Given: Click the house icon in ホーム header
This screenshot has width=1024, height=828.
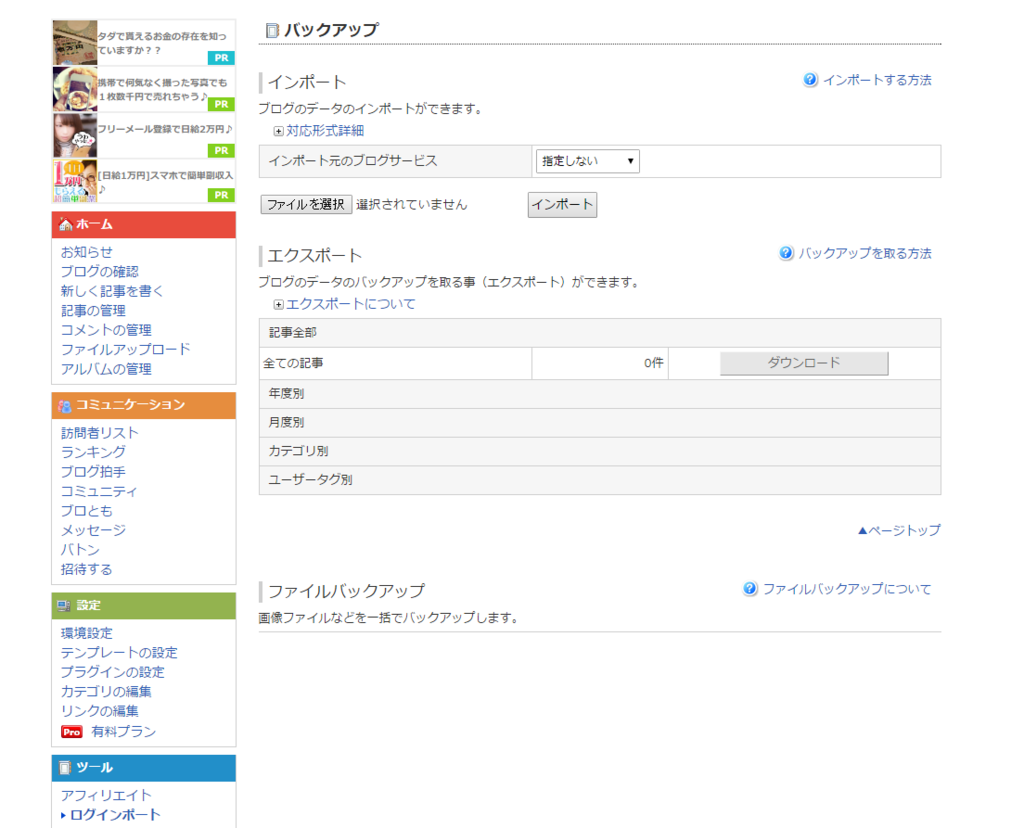Looking at the screenshot, I should click(65, 225).
